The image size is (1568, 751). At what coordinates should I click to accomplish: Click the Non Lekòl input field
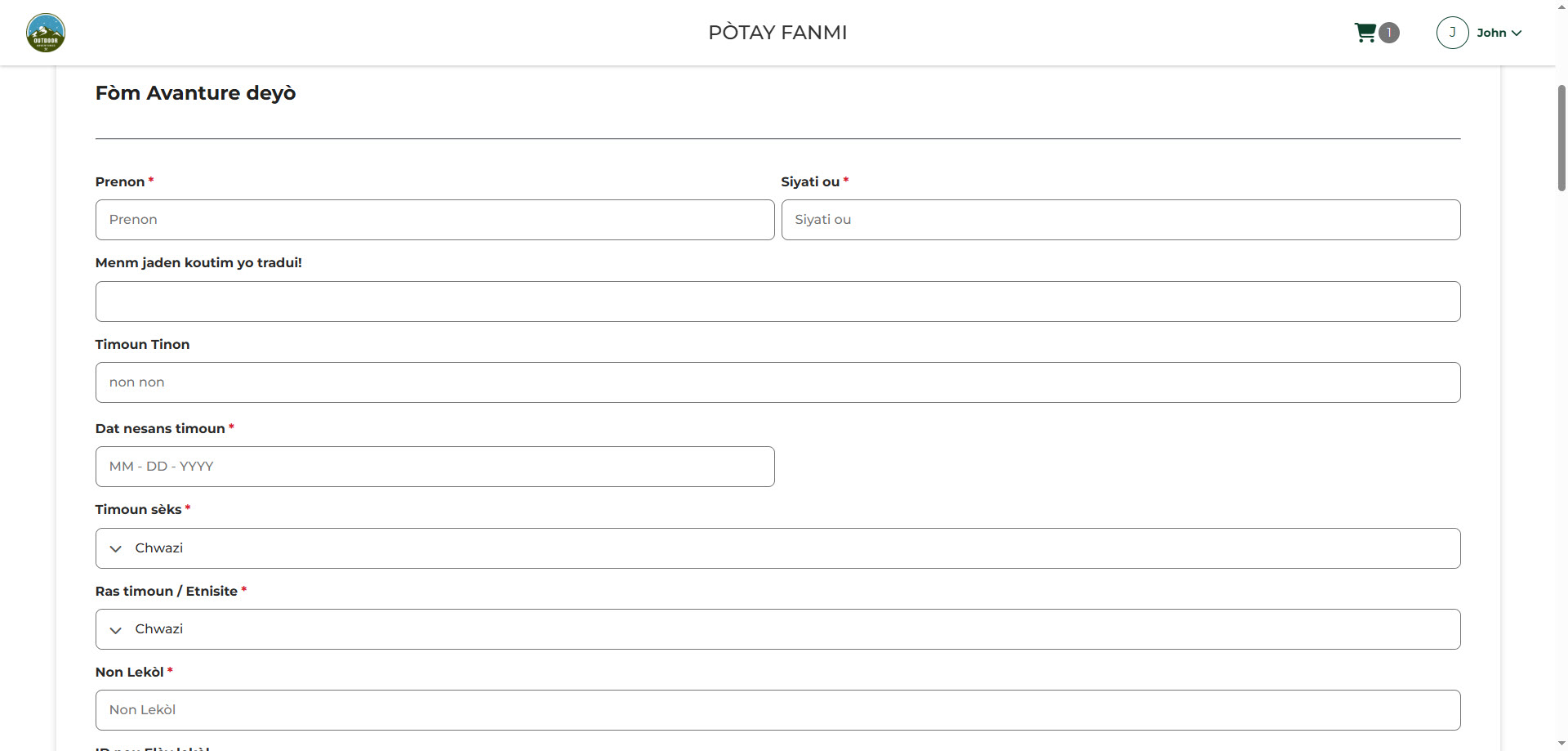point(777,710)
